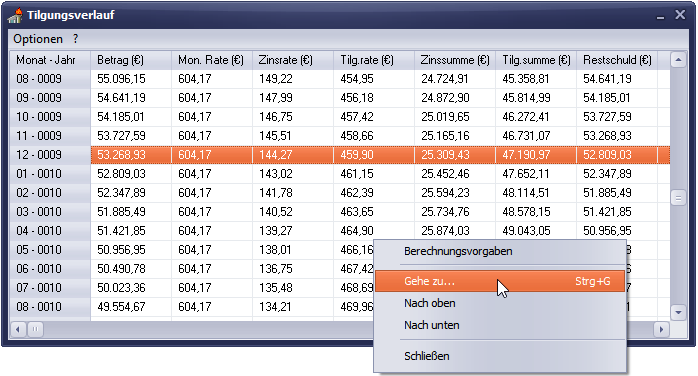The image size is (698, 376).
Task: Click the horizontal scrollbar left arrow
Action: point(18,330)
